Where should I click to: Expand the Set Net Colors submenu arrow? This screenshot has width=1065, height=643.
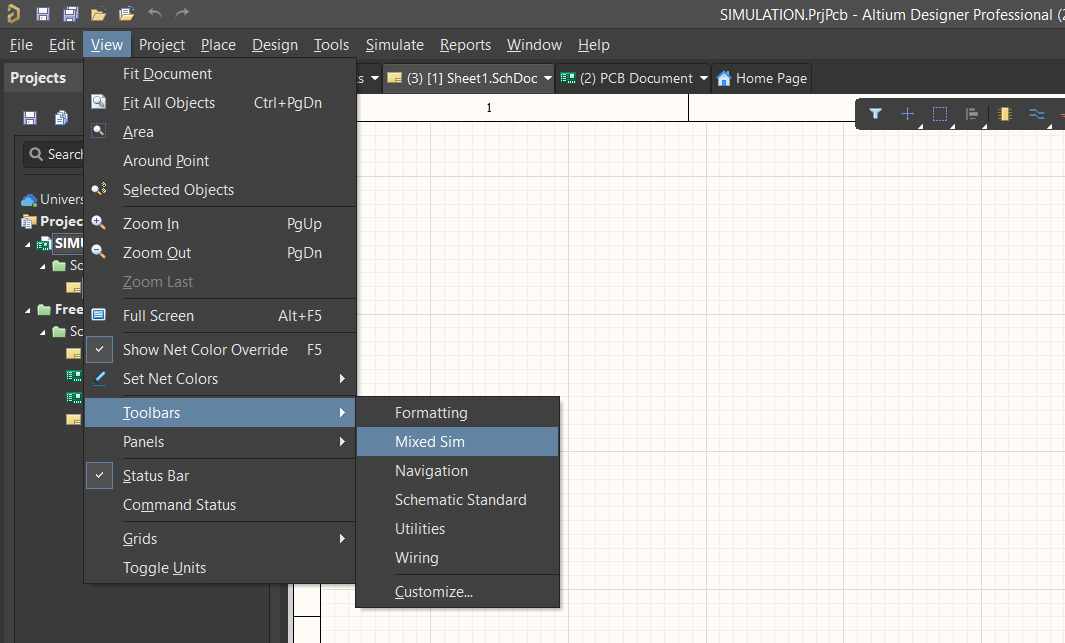point(342,378)
